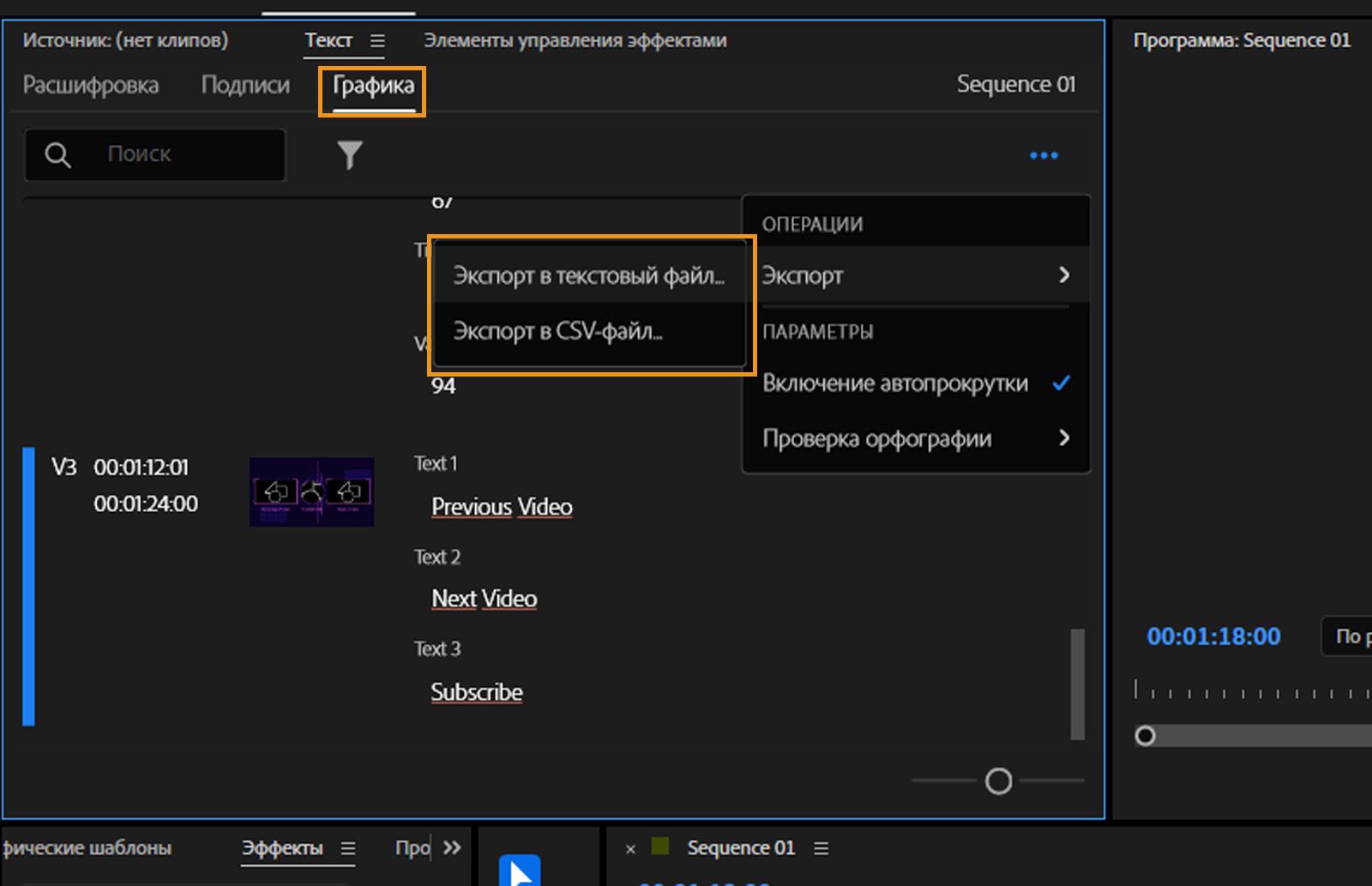Screen dimensions: 1372x886
Task: Click the V3 graphic clip thumbnail
Action: [312, 492]
